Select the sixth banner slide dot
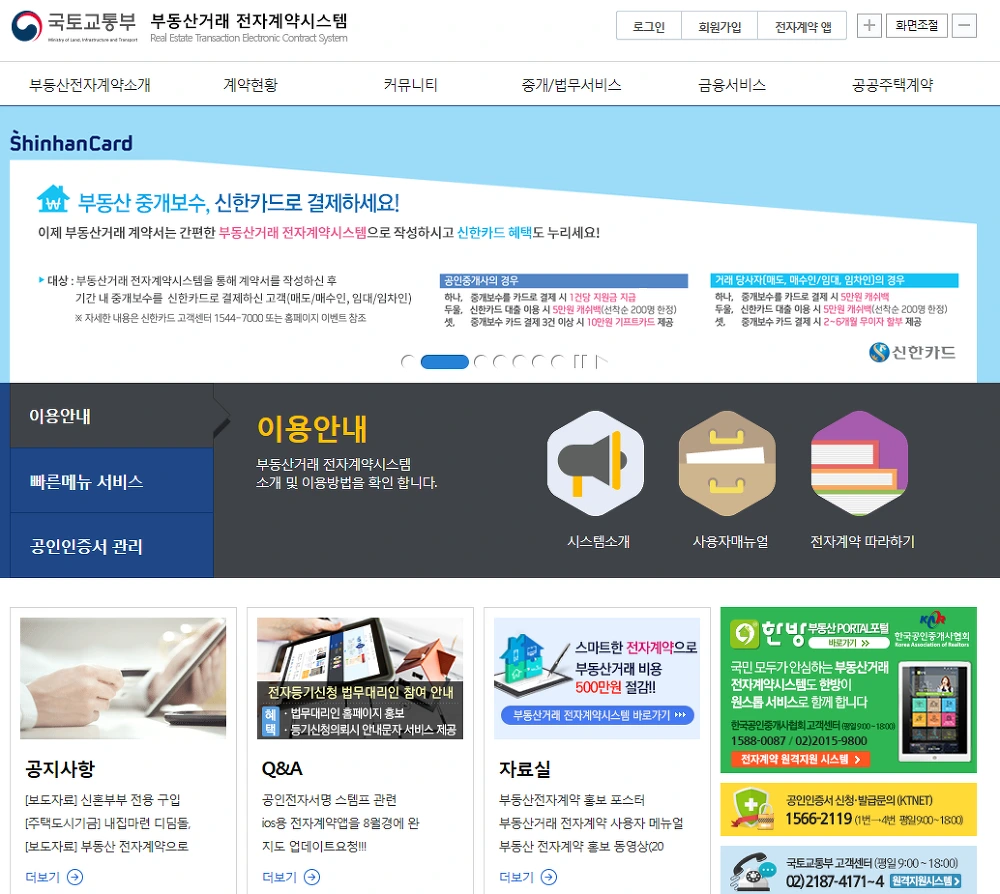This screenshot has height=894, width=1000. point(539,362)
